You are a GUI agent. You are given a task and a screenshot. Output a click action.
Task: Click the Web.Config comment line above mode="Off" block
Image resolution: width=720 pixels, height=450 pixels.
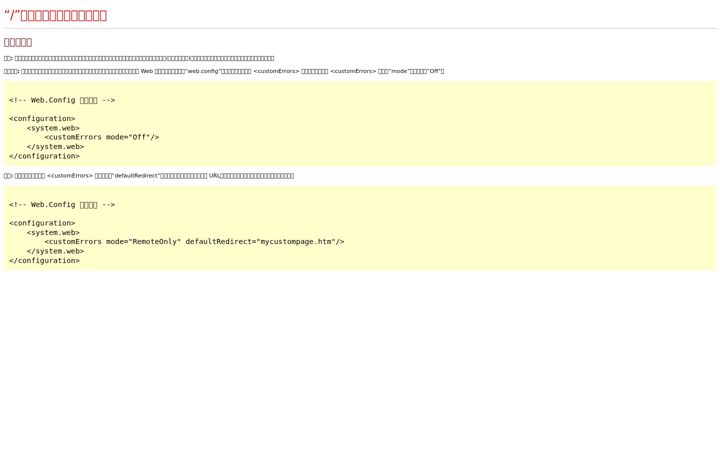[62, 100]
